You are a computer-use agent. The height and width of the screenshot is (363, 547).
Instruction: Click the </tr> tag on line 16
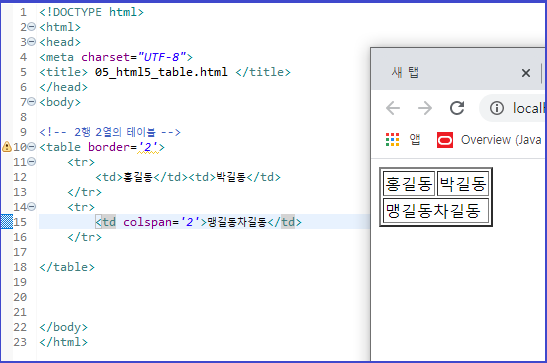[84, 237]
